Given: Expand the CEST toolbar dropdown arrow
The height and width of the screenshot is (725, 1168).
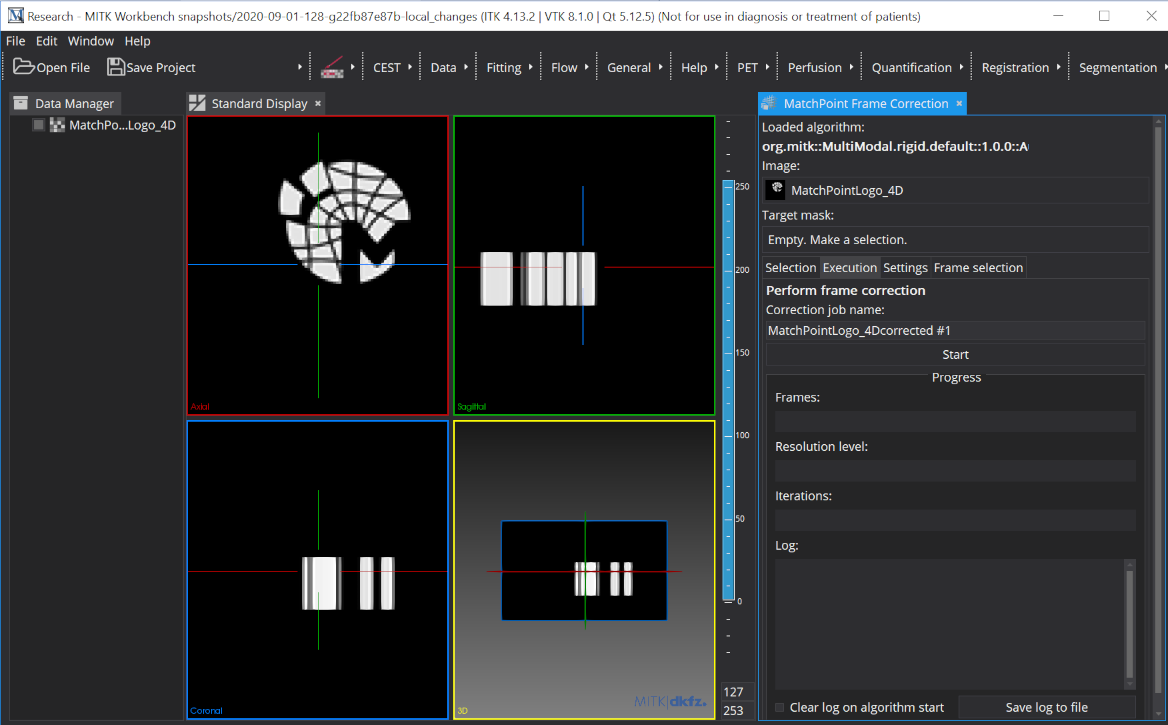Looking at the screenshot, I should 410,67.
